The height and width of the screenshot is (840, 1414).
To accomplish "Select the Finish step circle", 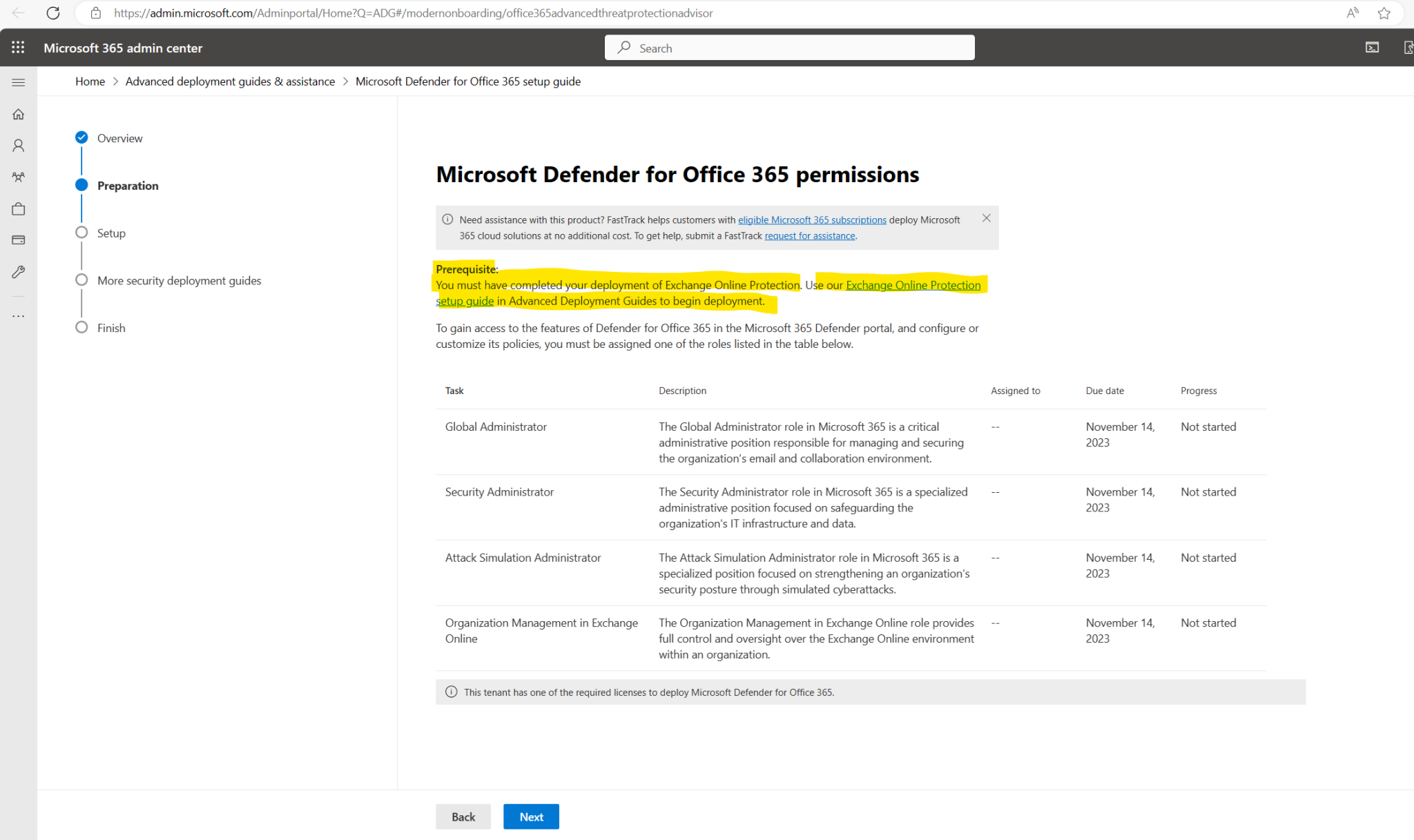I will (x=81, y=327).
